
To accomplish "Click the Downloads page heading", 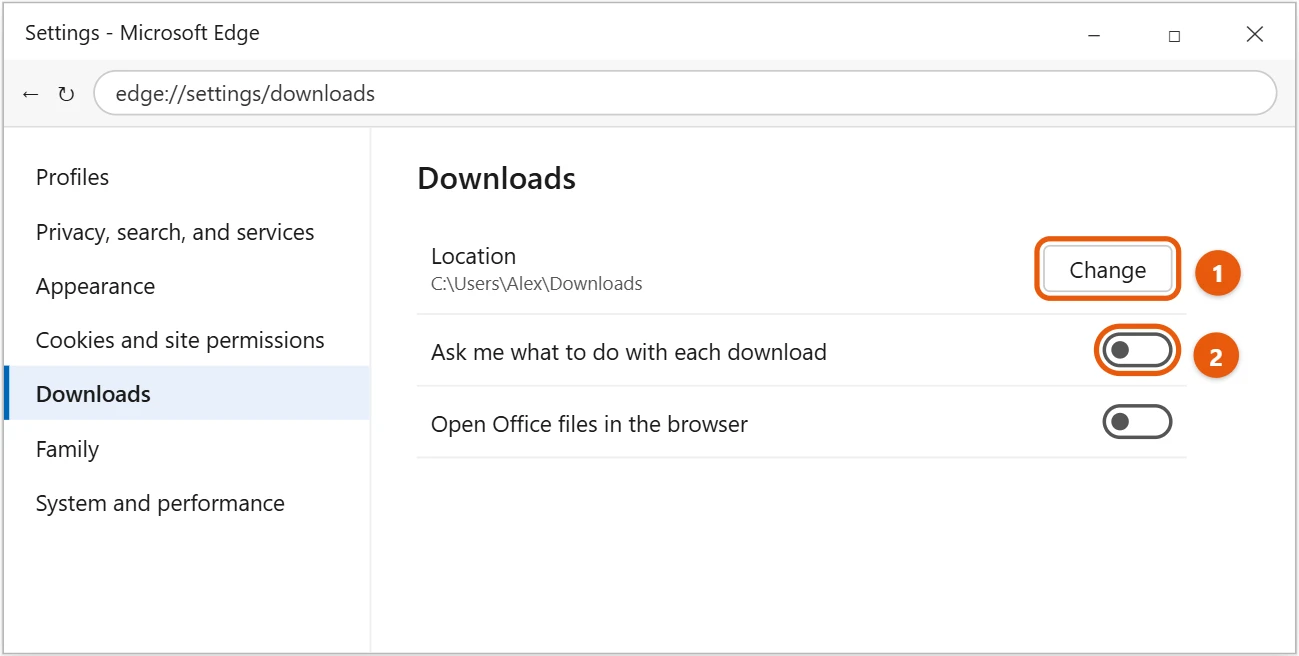I will 496,178.
